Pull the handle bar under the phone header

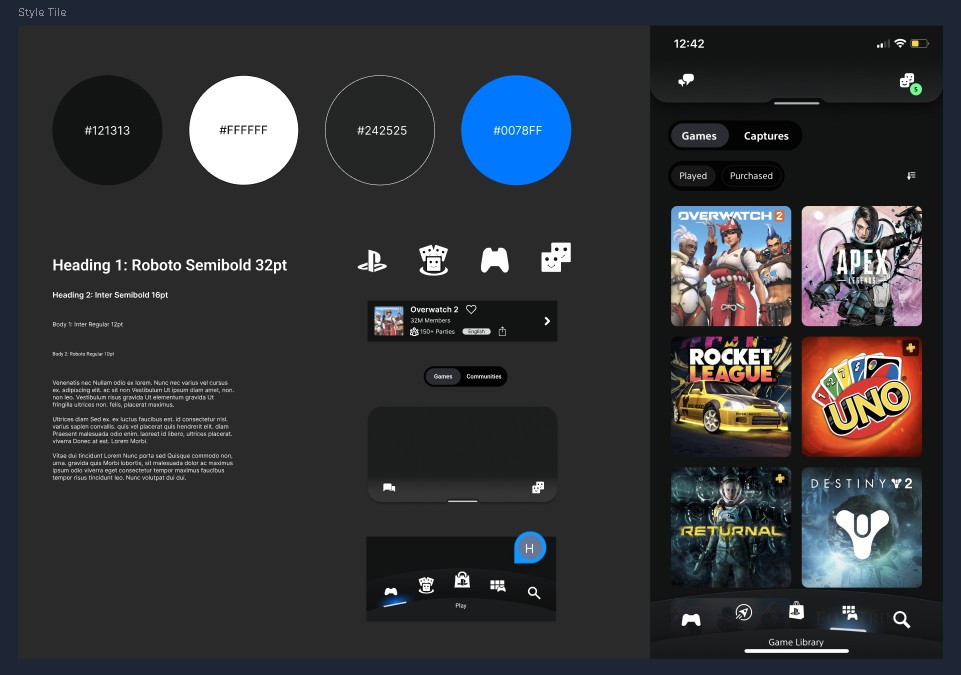coord(797,103)
